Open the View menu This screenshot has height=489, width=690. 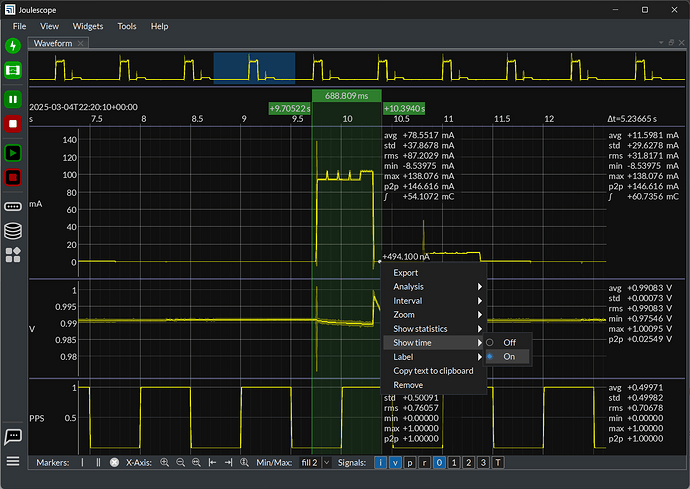click(49, 26)
